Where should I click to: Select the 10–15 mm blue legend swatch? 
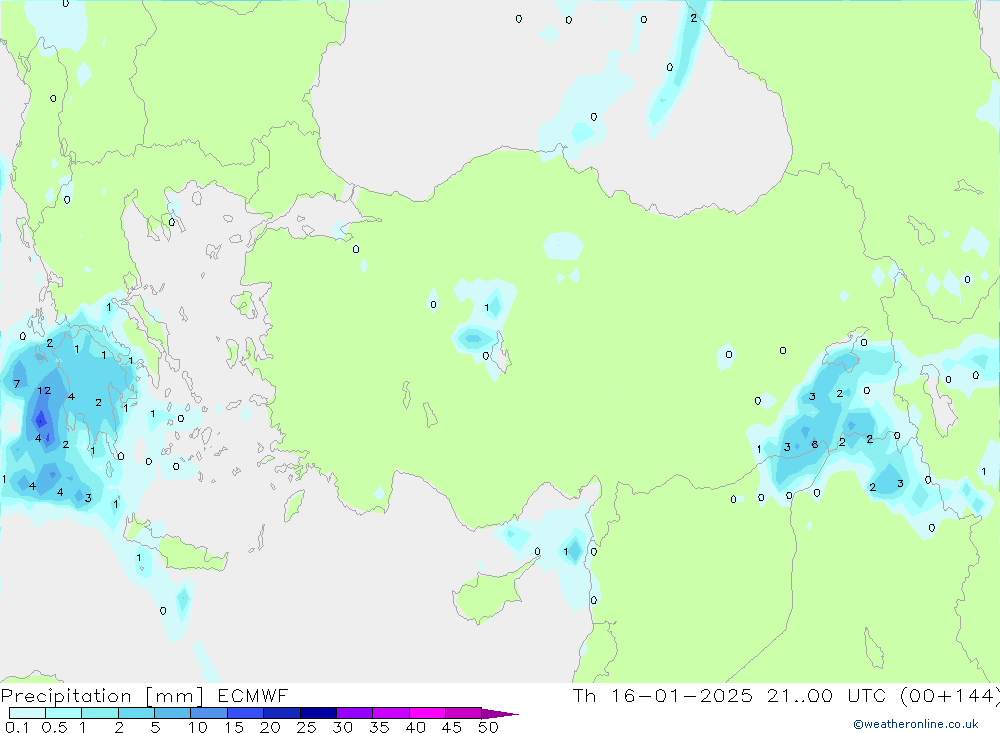coord(209,713)
